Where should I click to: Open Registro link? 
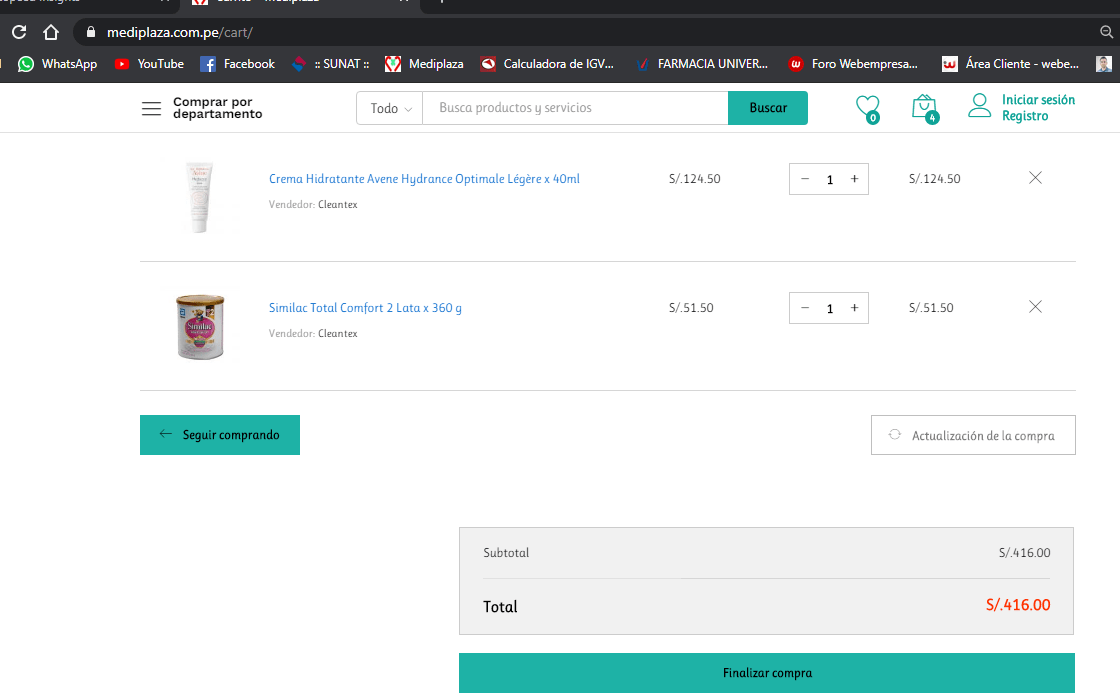coord(1025,116)
